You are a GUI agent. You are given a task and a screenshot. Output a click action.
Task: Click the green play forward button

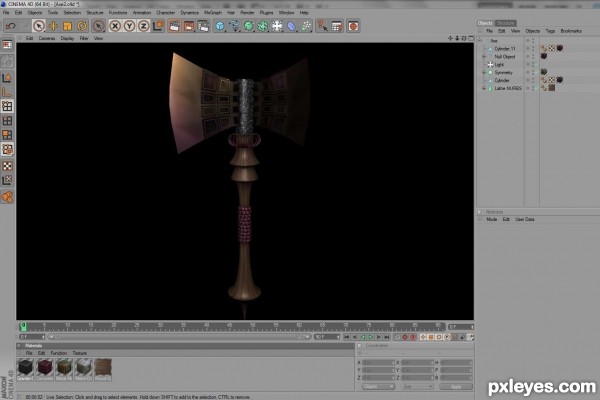(x=370, y=337)
